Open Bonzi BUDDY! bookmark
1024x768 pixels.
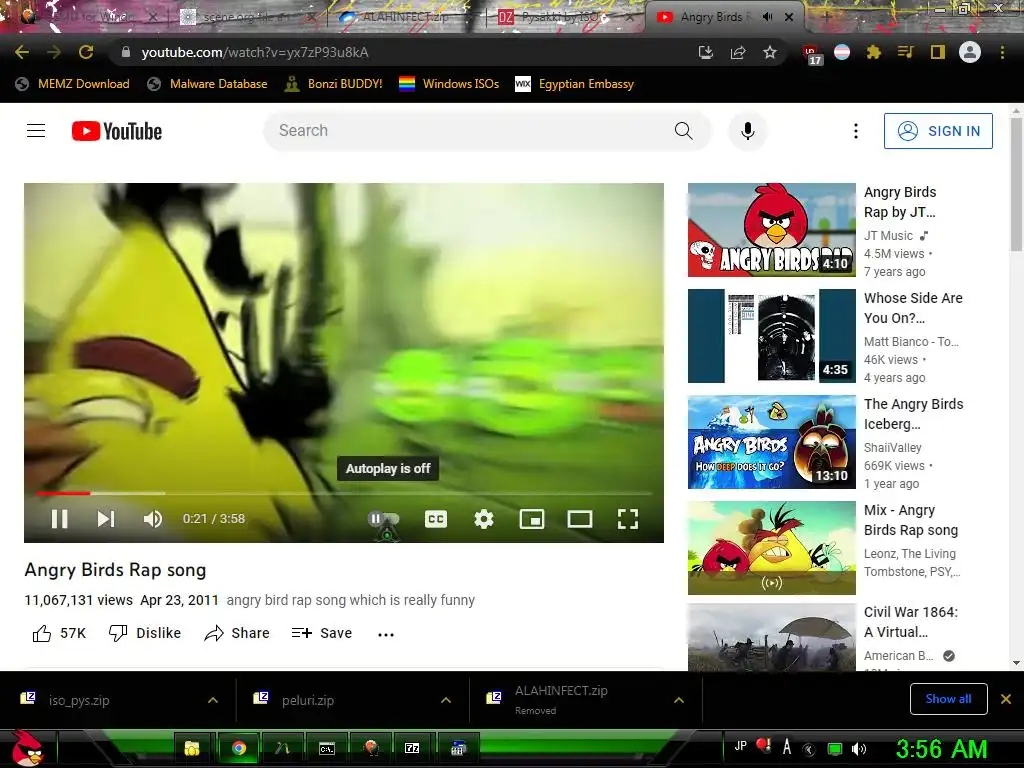point(334,84)
